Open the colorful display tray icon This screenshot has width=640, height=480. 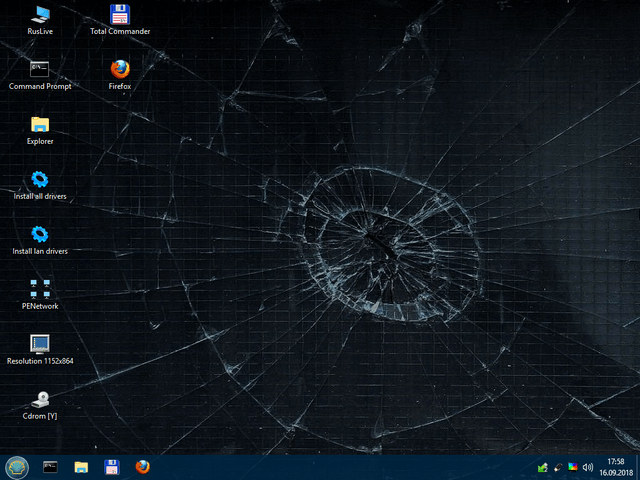[572, 467]
